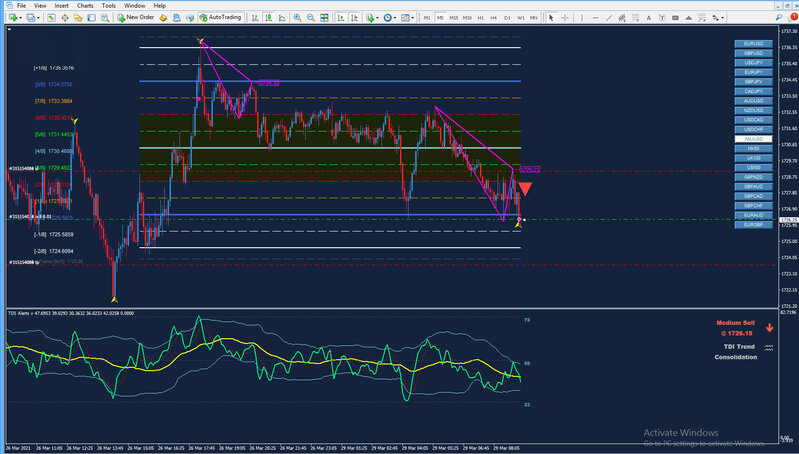Switch to line chart display icon
Viewport: 799px width, 454px height.
point(281,17)
